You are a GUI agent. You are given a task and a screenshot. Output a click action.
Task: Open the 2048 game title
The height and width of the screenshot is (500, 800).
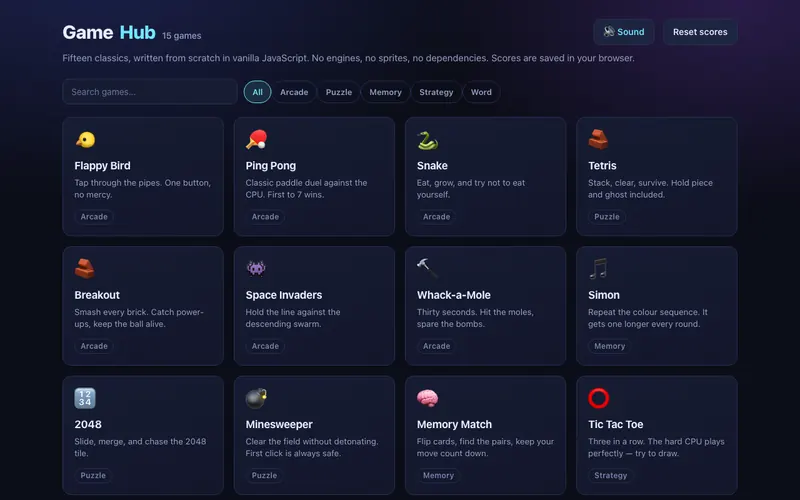coord(88,424)
